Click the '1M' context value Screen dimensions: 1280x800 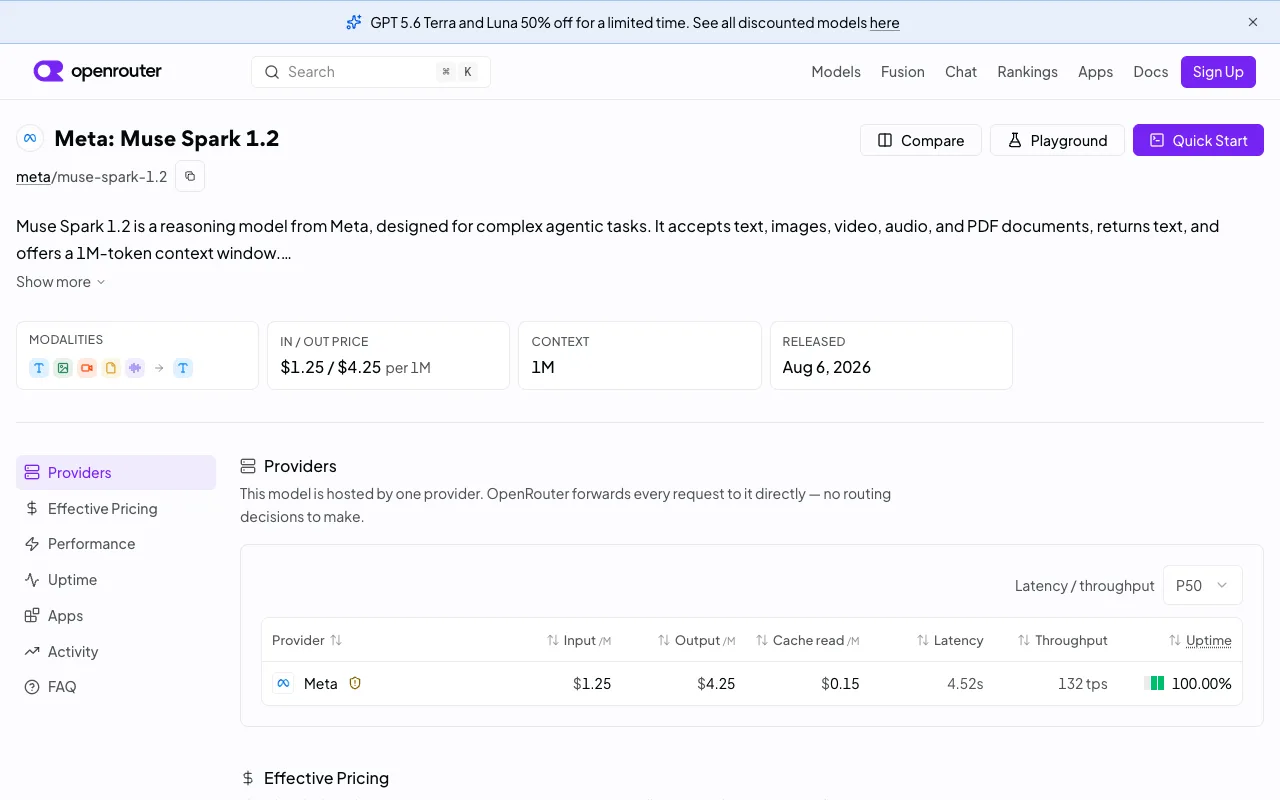click(x=543, y=367)
